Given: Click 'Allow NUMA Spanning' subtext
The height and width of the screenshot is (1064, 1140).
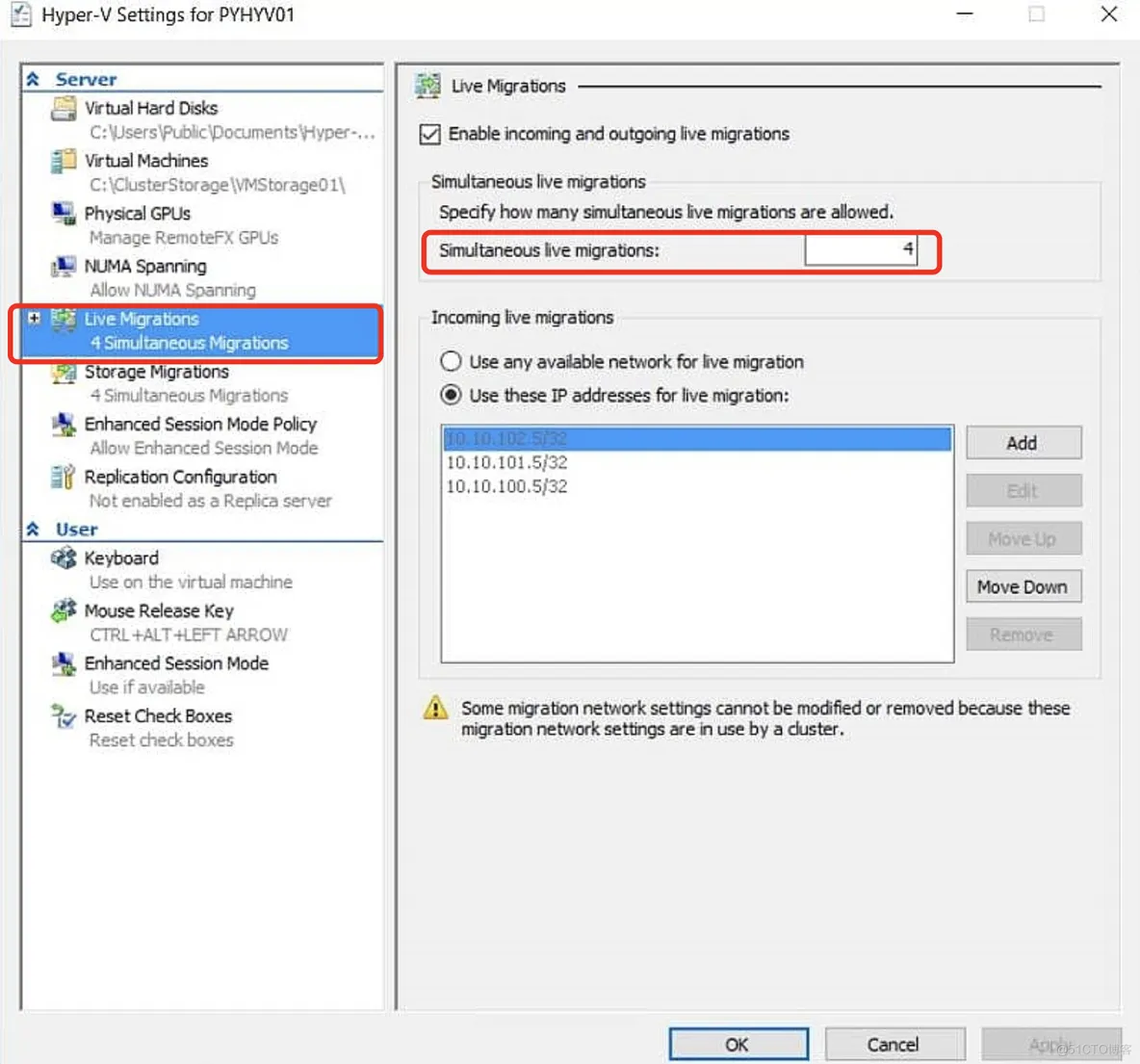Looking at the screenshot, I should [173, 290].
